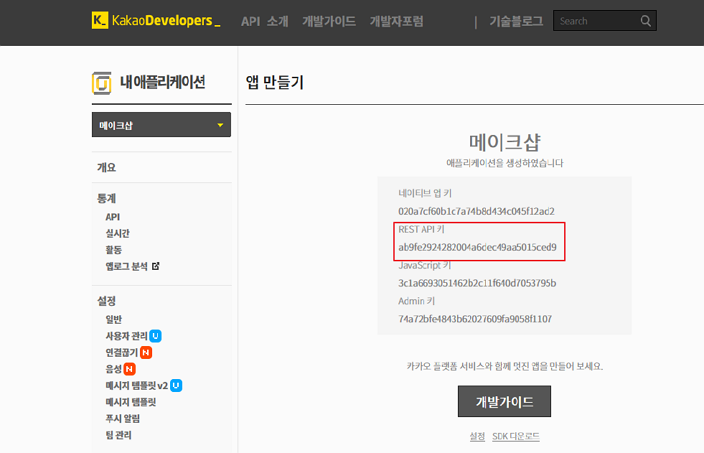The width and height of the screenshot is (704, 453).
Task: Open the API statistics item
Action: click(113, 217)
